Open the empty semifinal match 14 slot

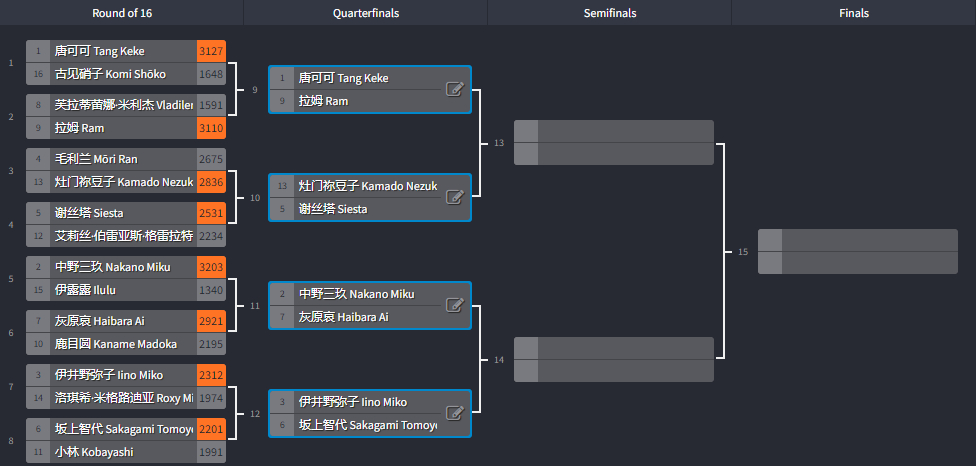[614, 360]
